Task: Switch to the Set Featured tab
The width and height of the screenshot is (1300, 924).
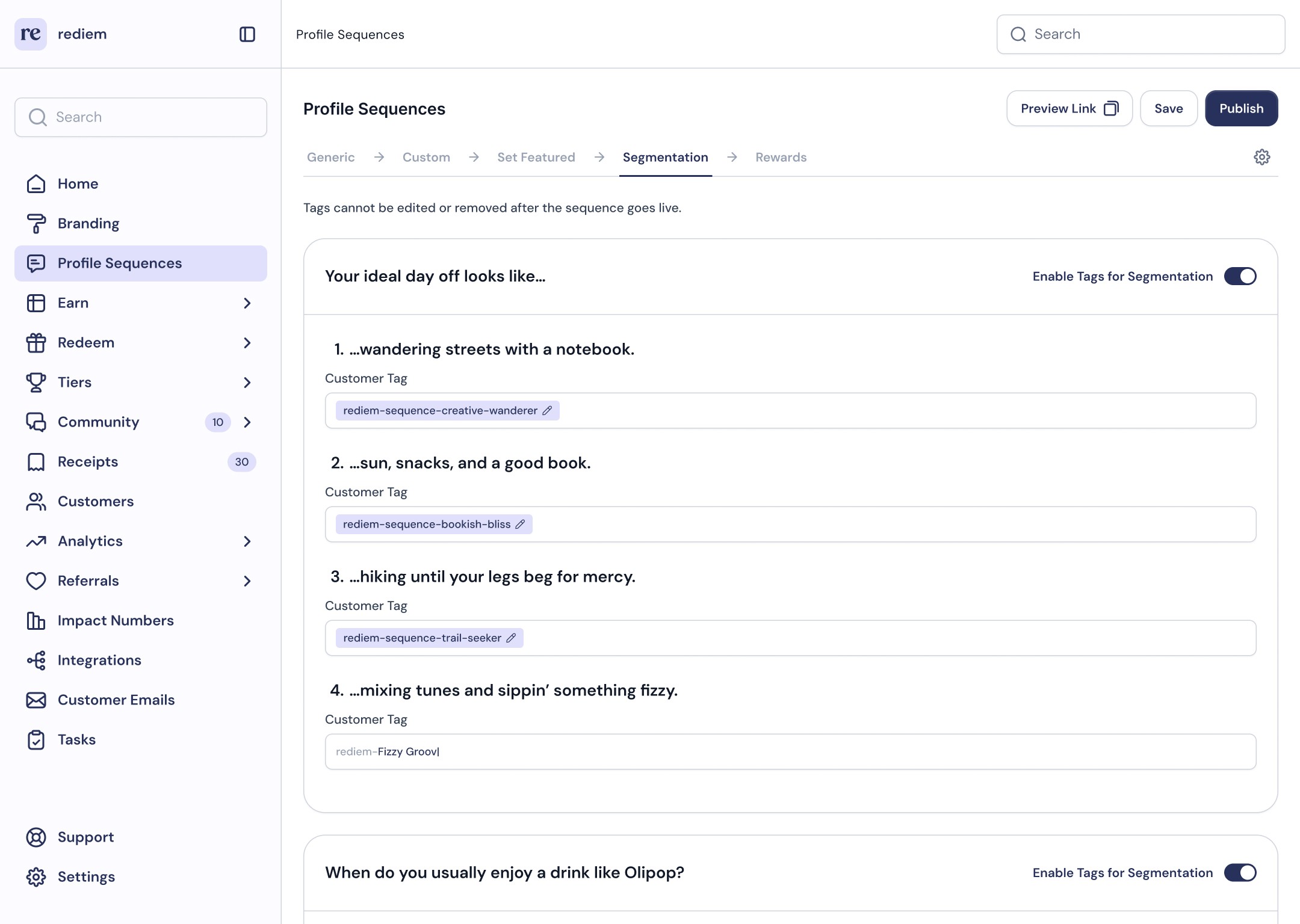Action: (x=536, y=157)
